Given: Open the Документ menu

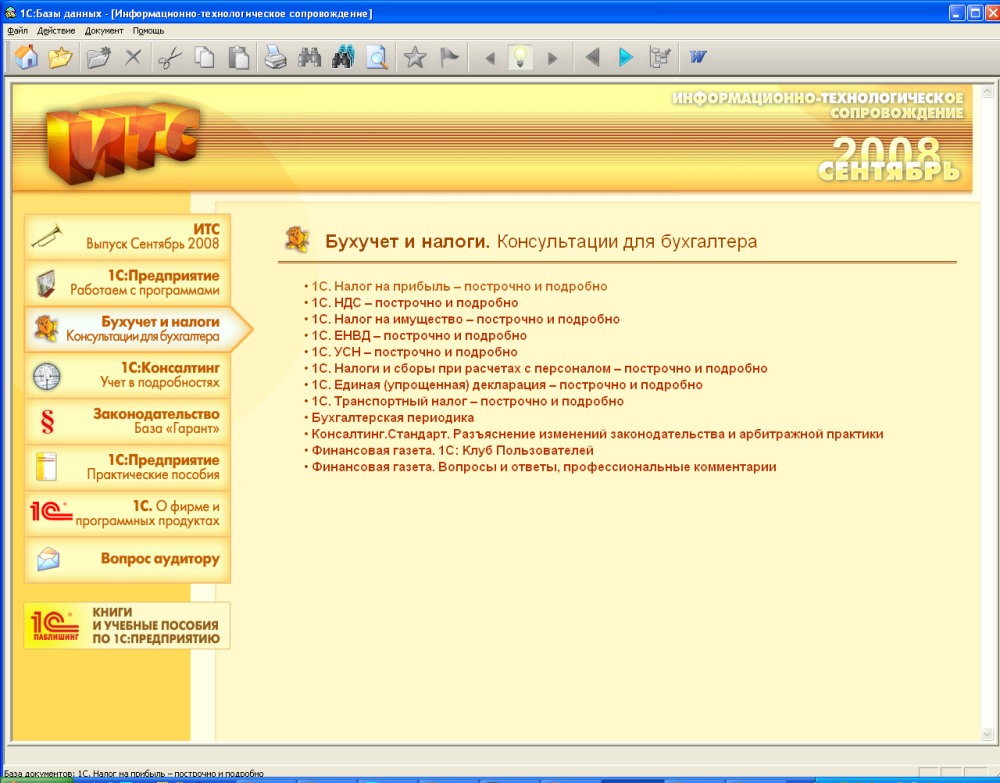Looking at the screenshot, I should [104, 31].
